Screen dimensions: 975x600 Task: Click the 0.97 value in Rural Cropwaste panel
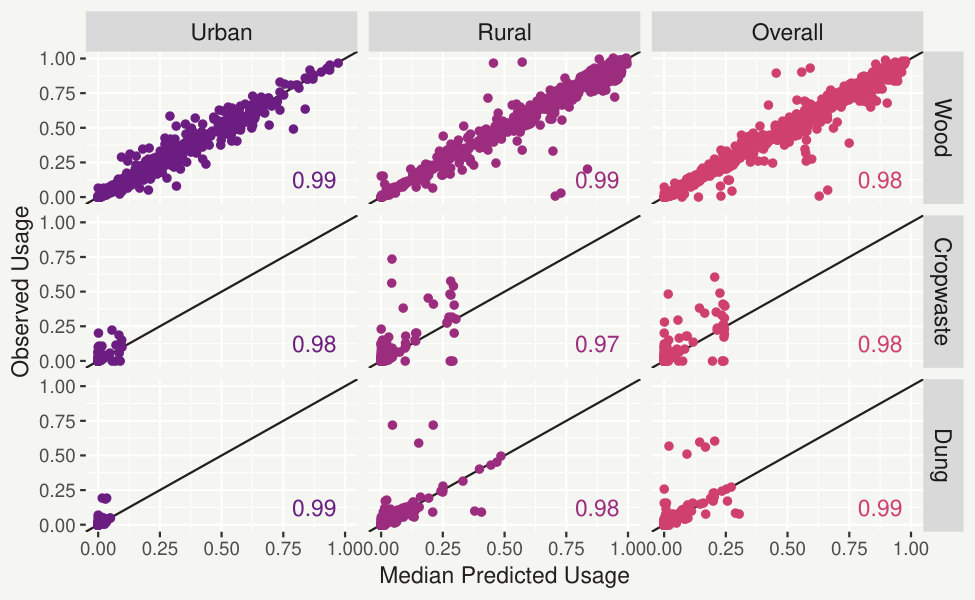pyautogui.click(x=597, y=344)
